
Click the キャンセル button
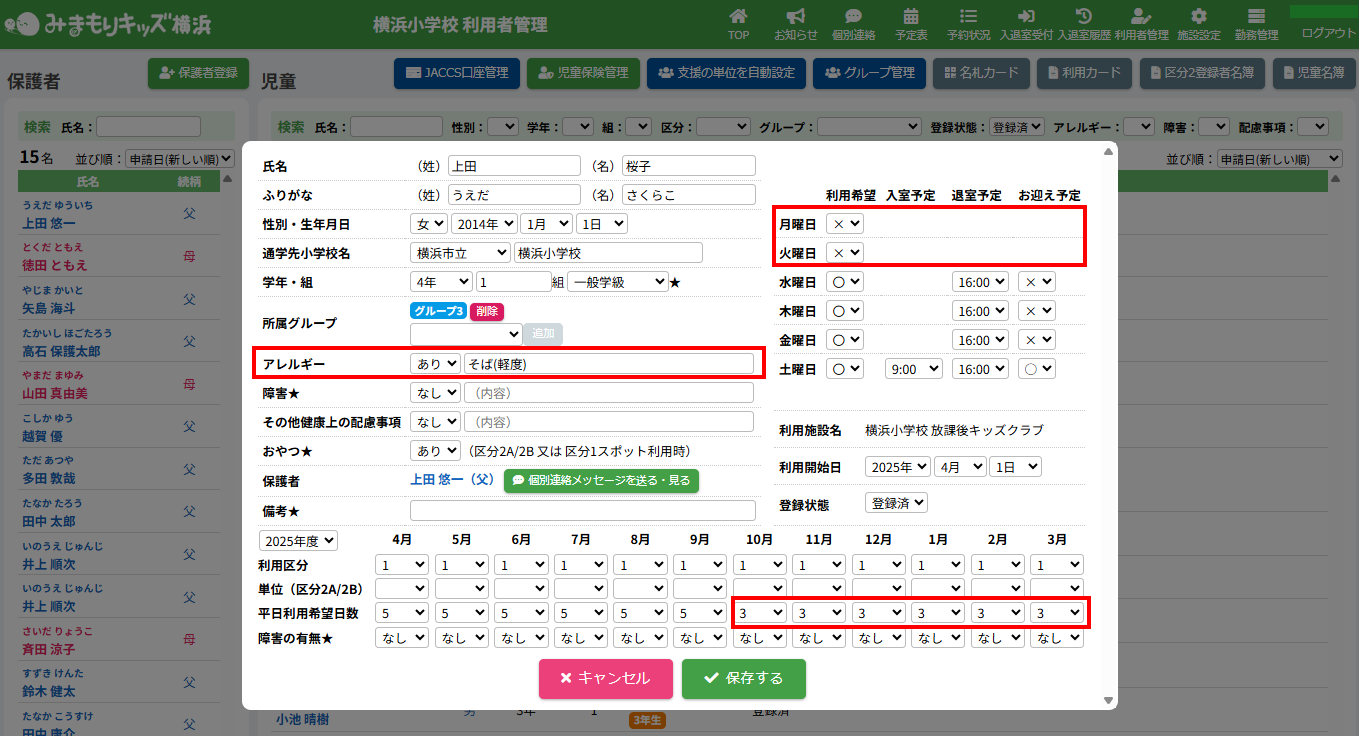click(605, 679)
